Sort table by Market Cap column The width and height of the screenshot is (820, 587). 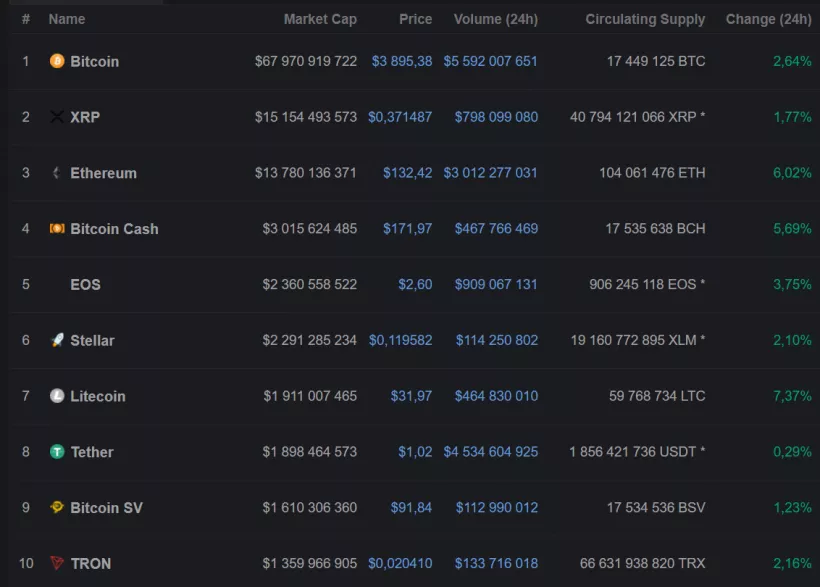[x=320, y=19]
